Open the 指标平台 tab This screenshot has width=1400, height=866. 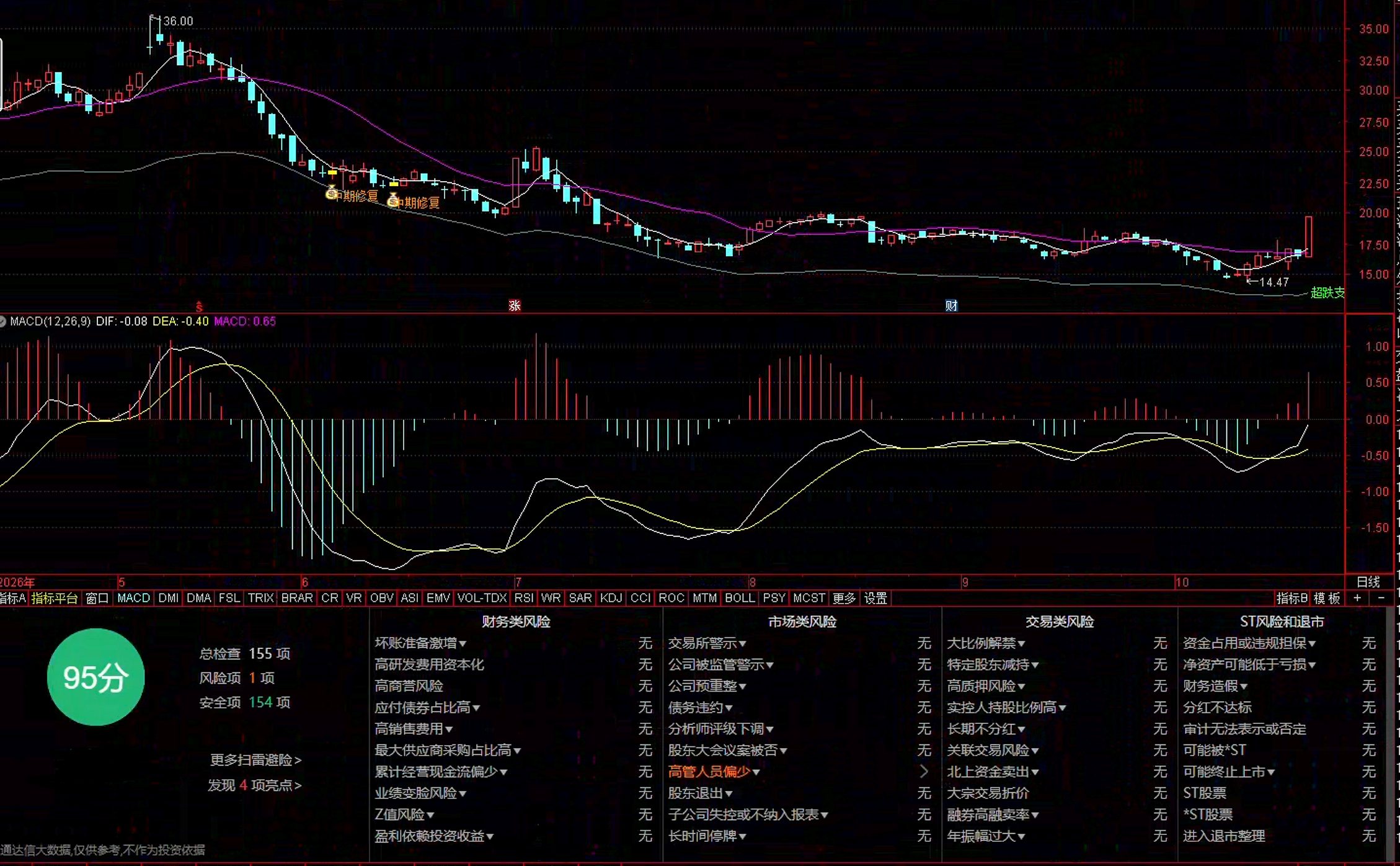point(55,598)
